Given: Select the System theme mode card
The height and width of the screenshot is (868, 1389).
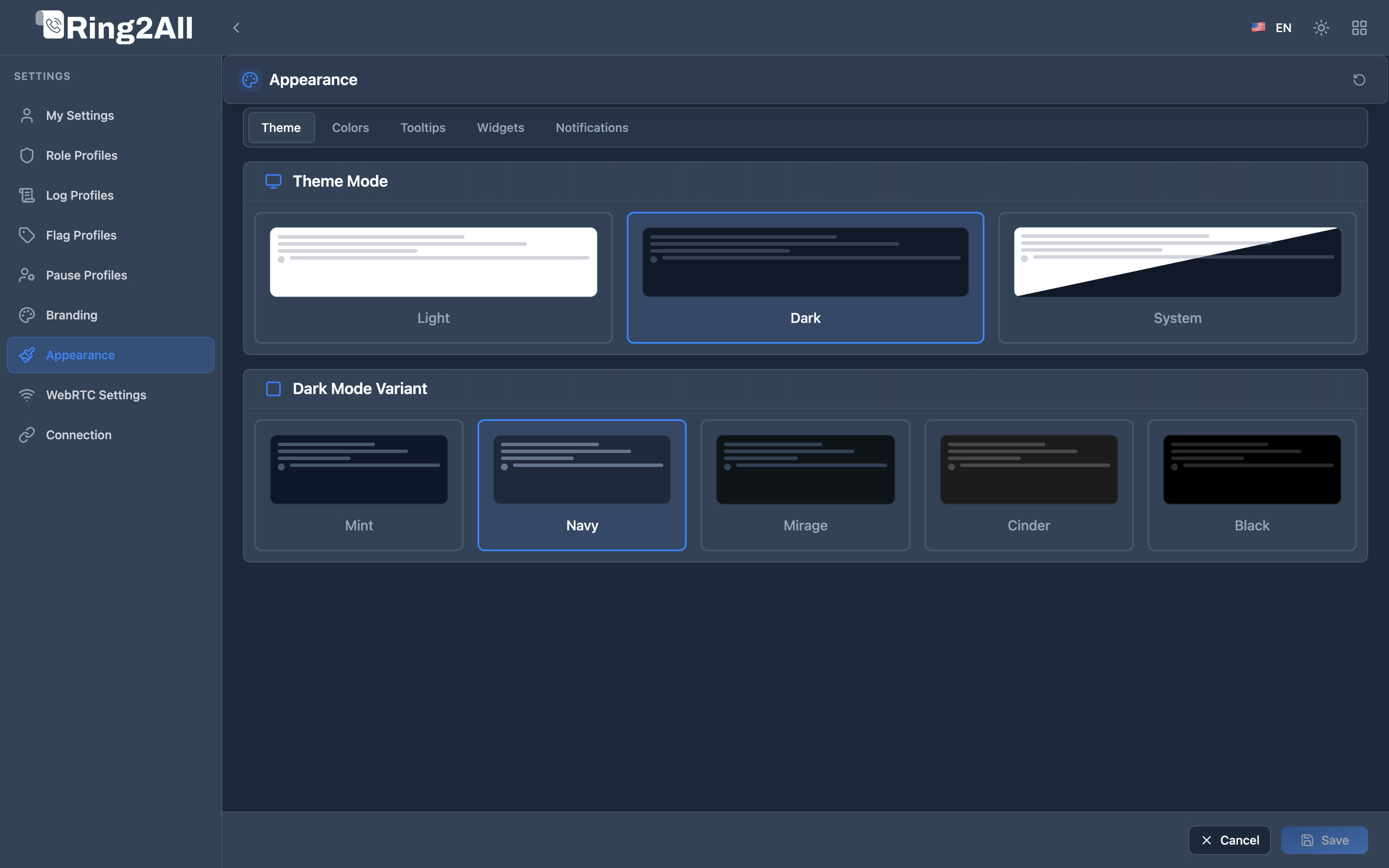Looking at the screenshot, I should [1177, 278].
